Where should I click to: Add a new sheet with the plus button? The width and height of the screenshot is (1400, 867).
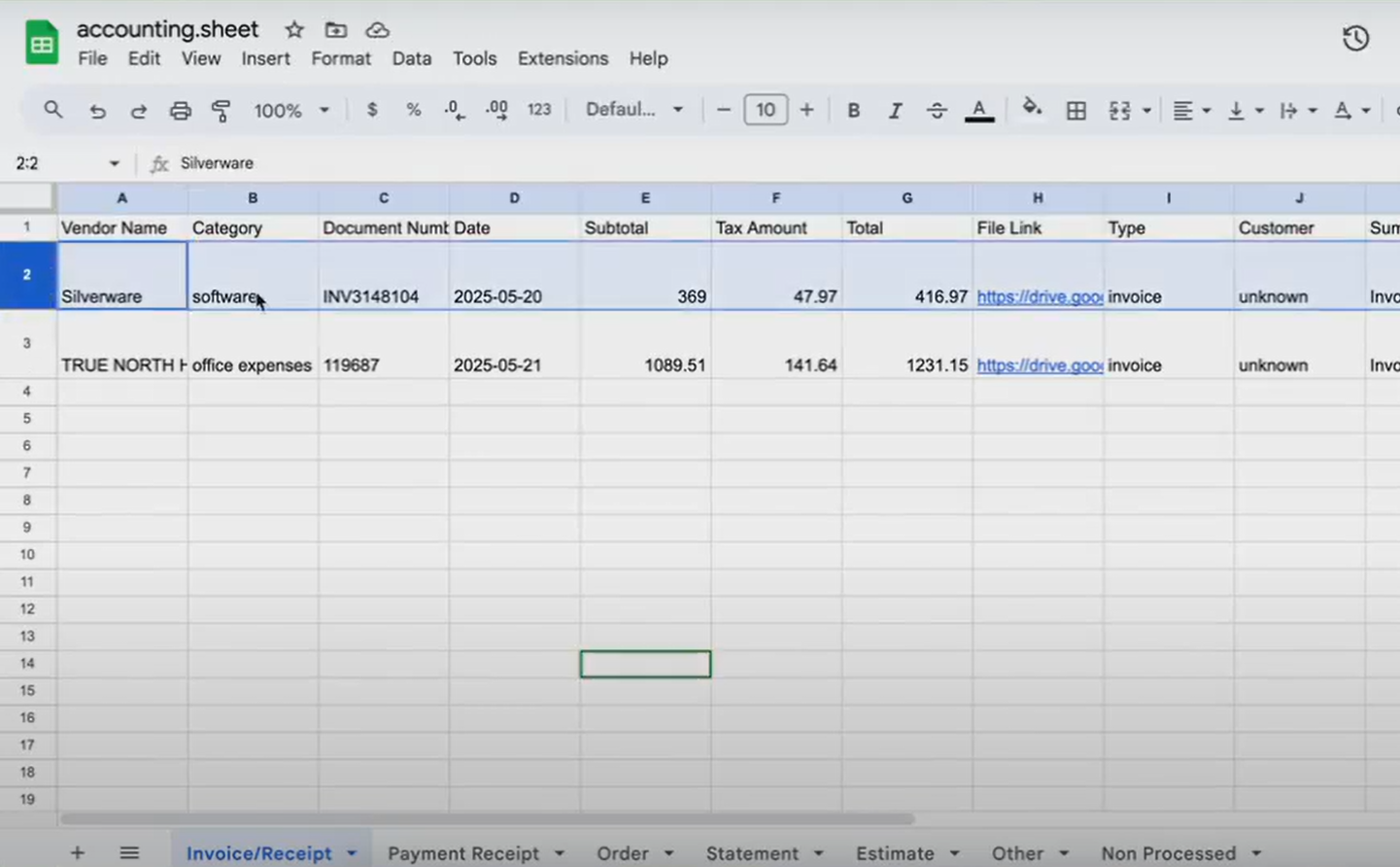pos(77,852)
